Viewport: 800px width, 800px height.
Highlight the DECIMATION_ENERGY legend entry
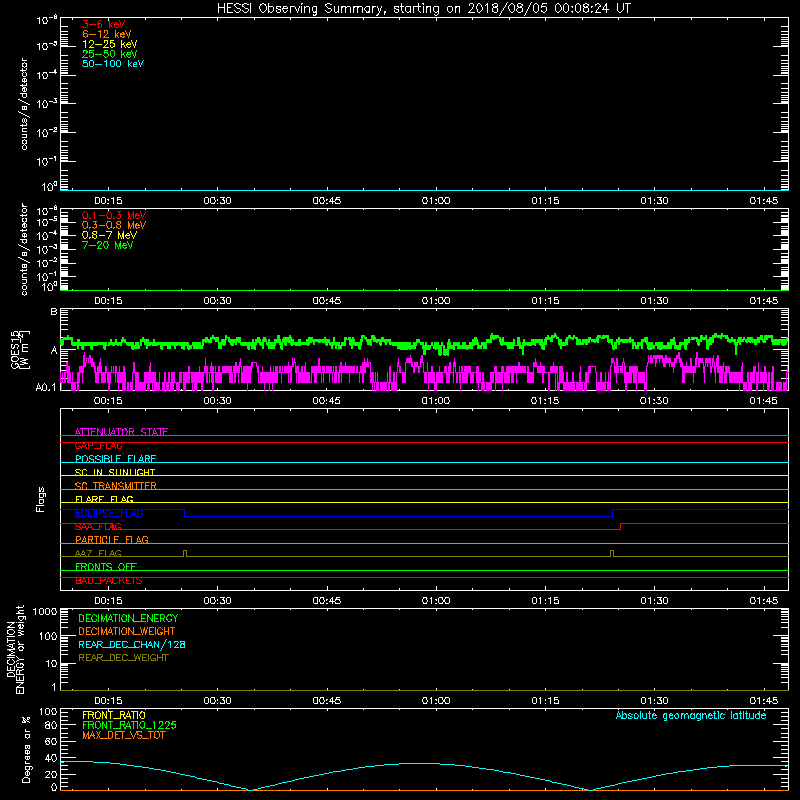pos(128,618)
